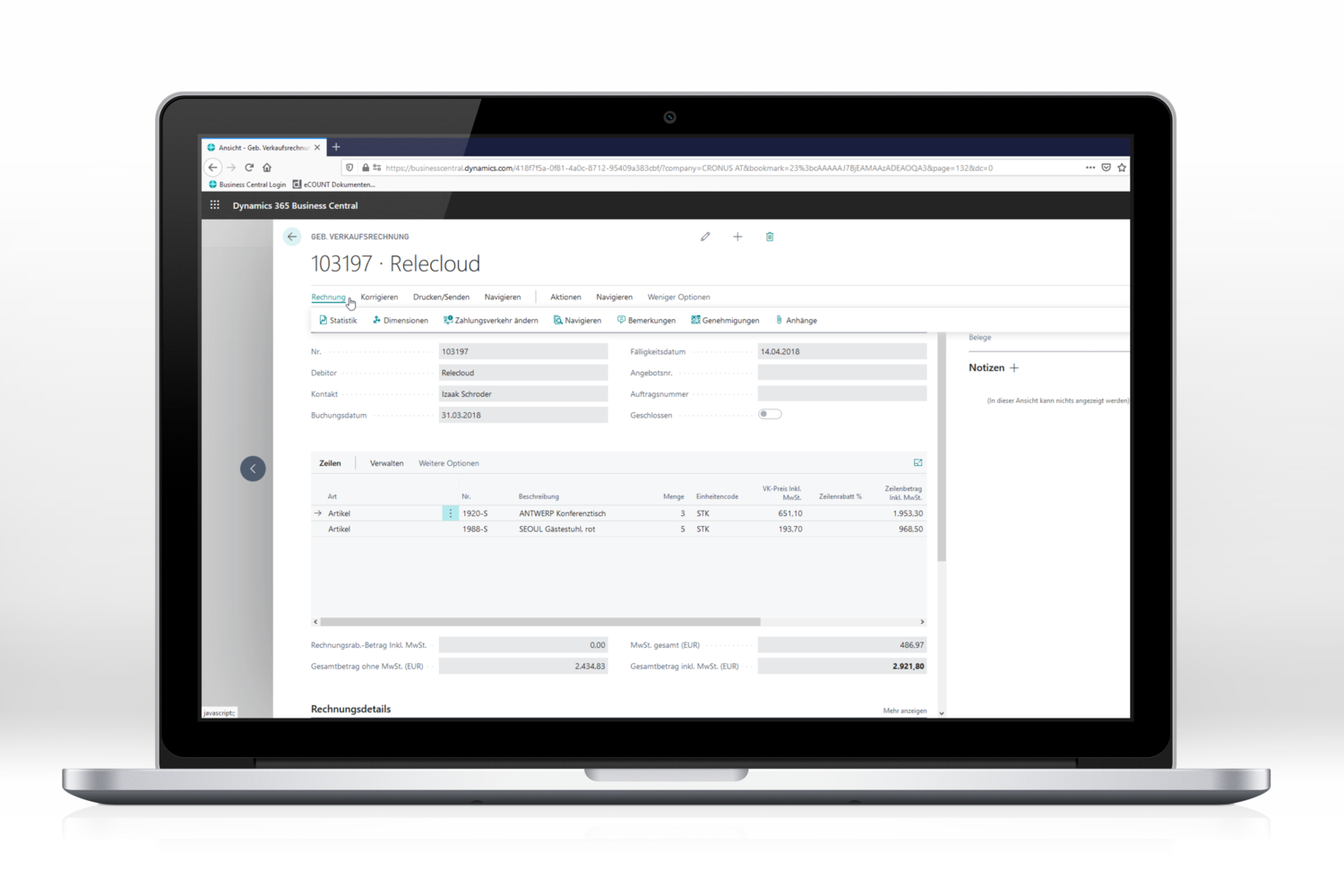Click the Fälligkeitsdatum field
The width and height of the screenshot is (1344, 896).
click(842, 351)
